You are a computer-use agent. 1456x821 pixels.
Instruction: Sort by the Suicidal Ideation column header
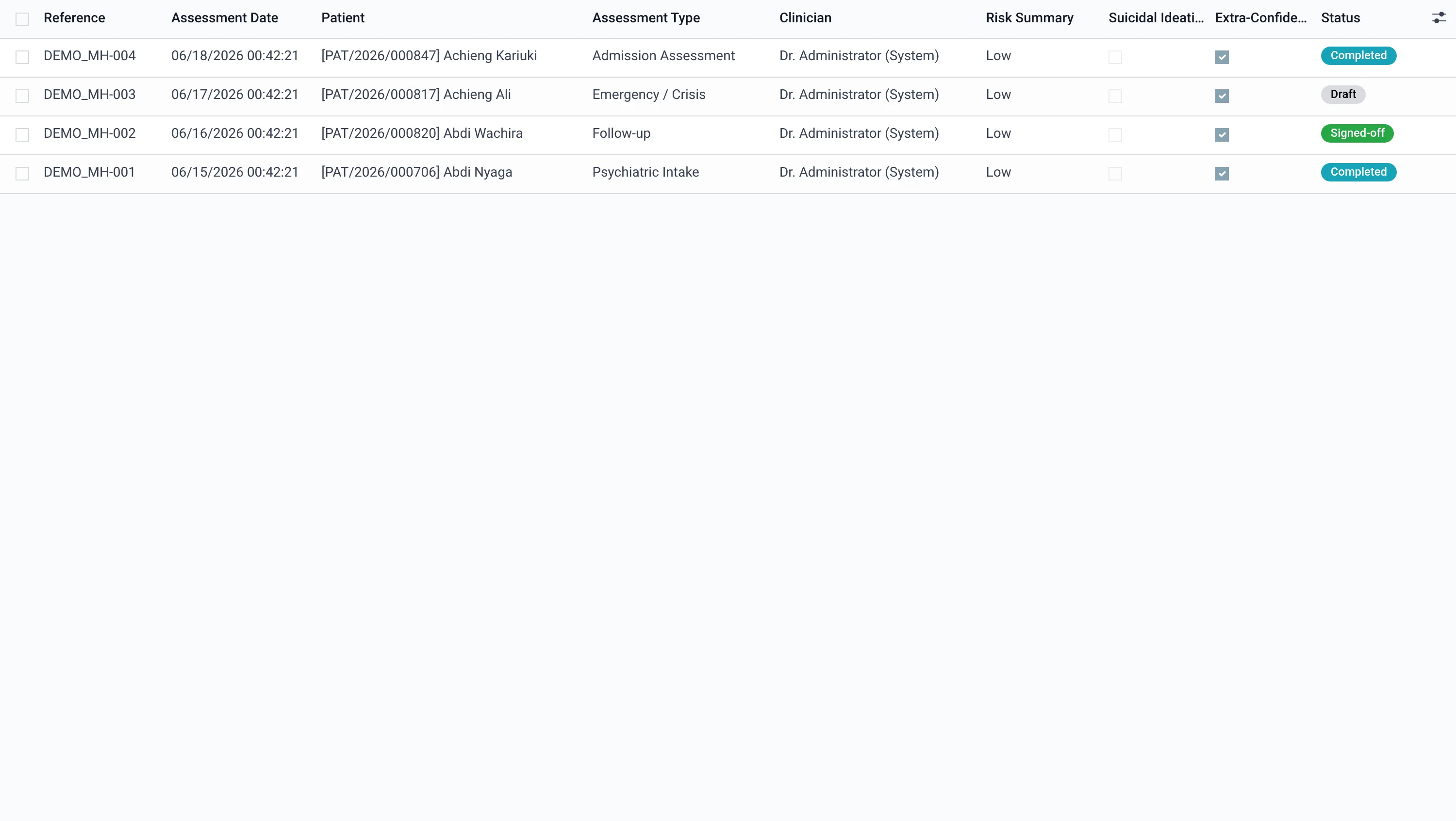click(1156, 18)
